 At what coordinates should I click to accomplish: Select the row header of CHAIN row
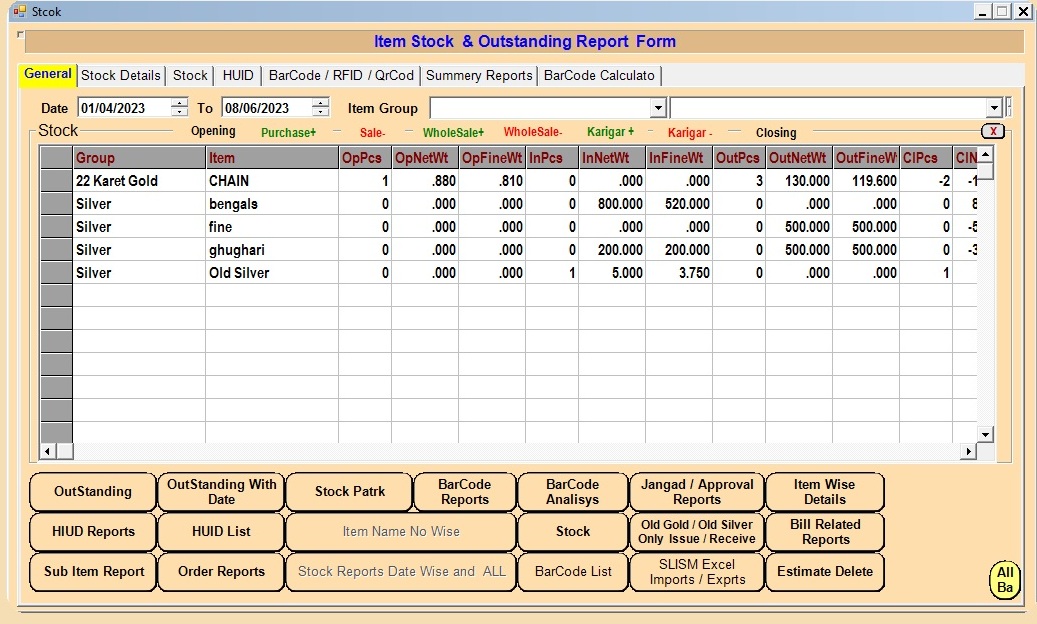[x=56, y=181]
